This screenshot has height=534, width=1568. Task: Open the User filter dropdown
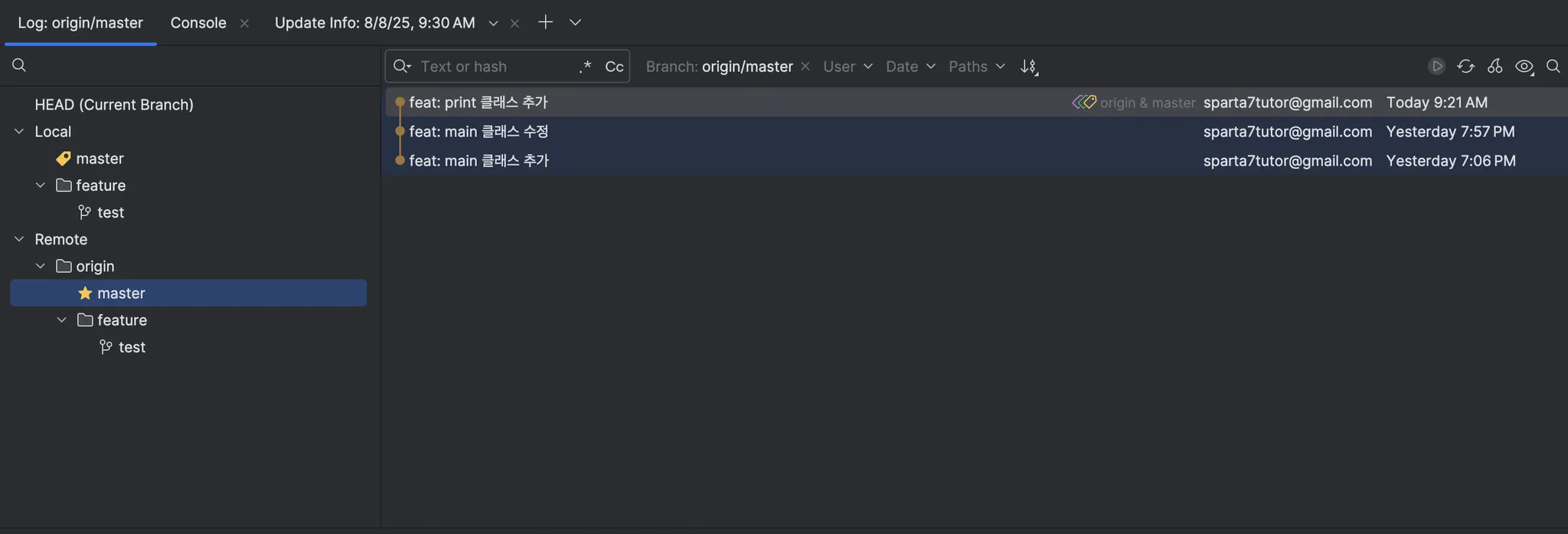click(848, 67)
